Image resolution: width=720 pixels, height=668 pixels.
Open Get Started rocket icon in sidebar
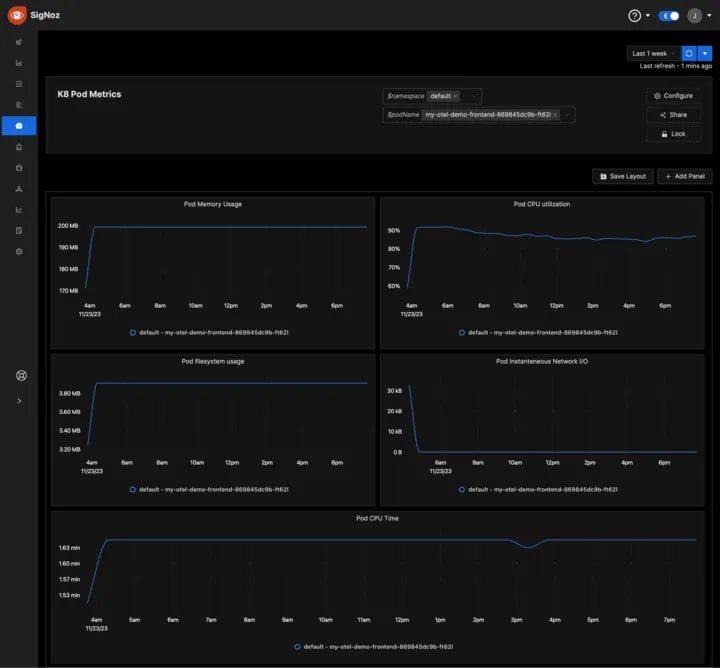coord(19,42)
